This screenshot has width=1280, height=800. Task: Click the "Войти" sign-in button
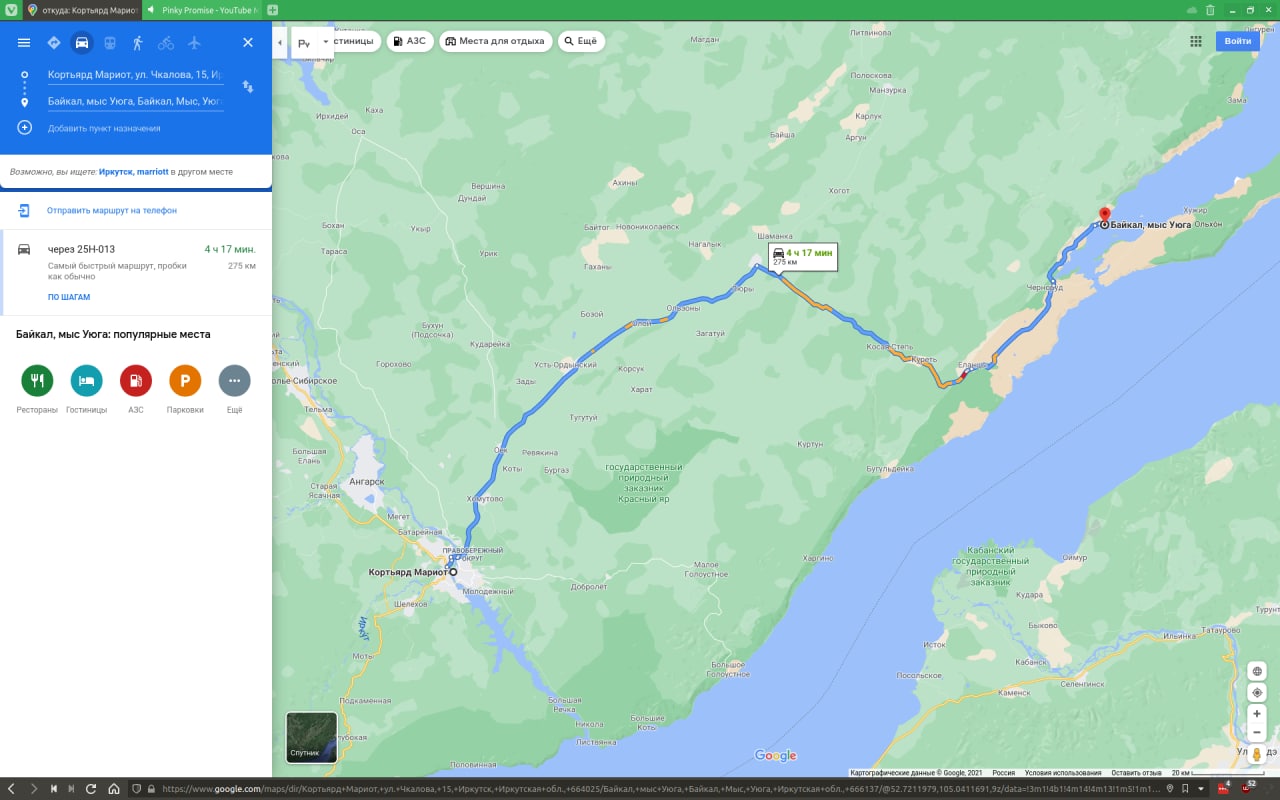coord(1238,41)
